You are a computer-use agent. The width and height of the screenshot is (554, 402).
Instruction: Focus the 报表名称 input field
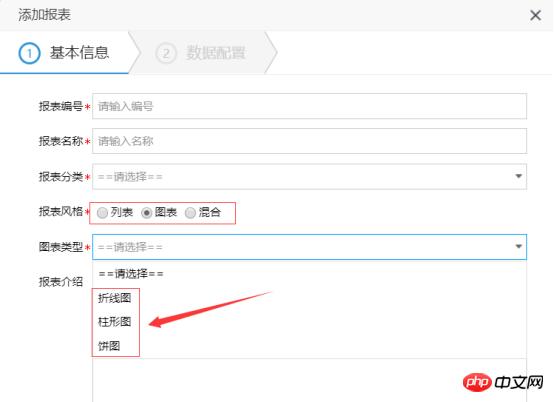click(x=309, y=141)
